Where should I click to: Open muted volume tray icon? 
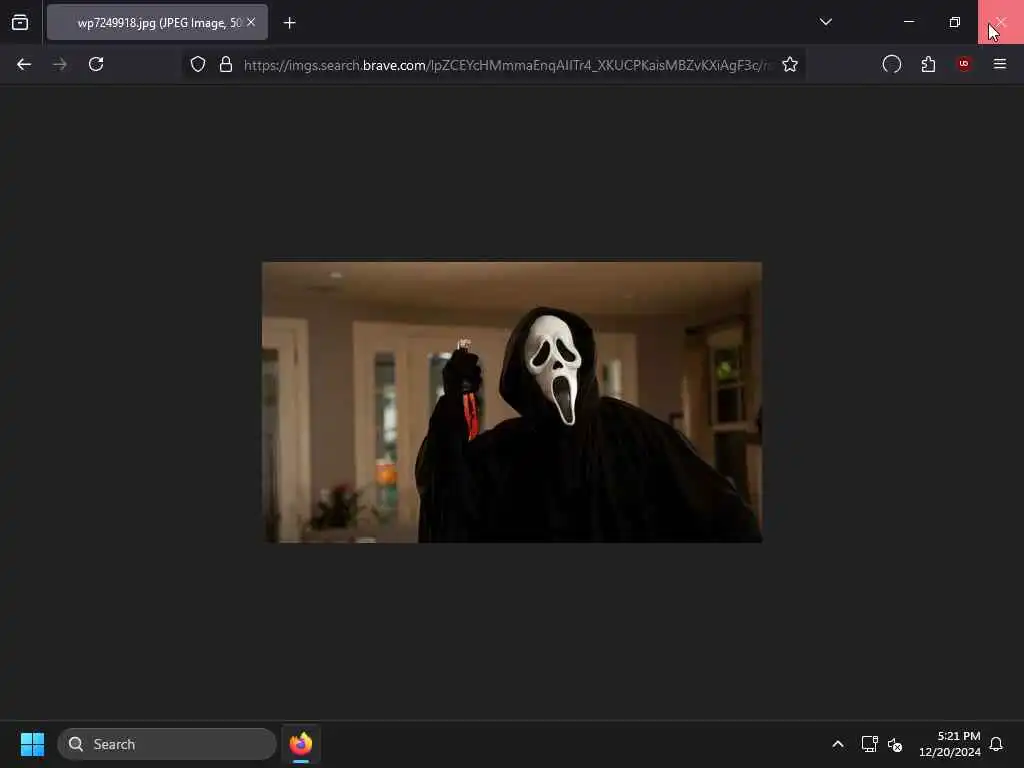[895, 744]
